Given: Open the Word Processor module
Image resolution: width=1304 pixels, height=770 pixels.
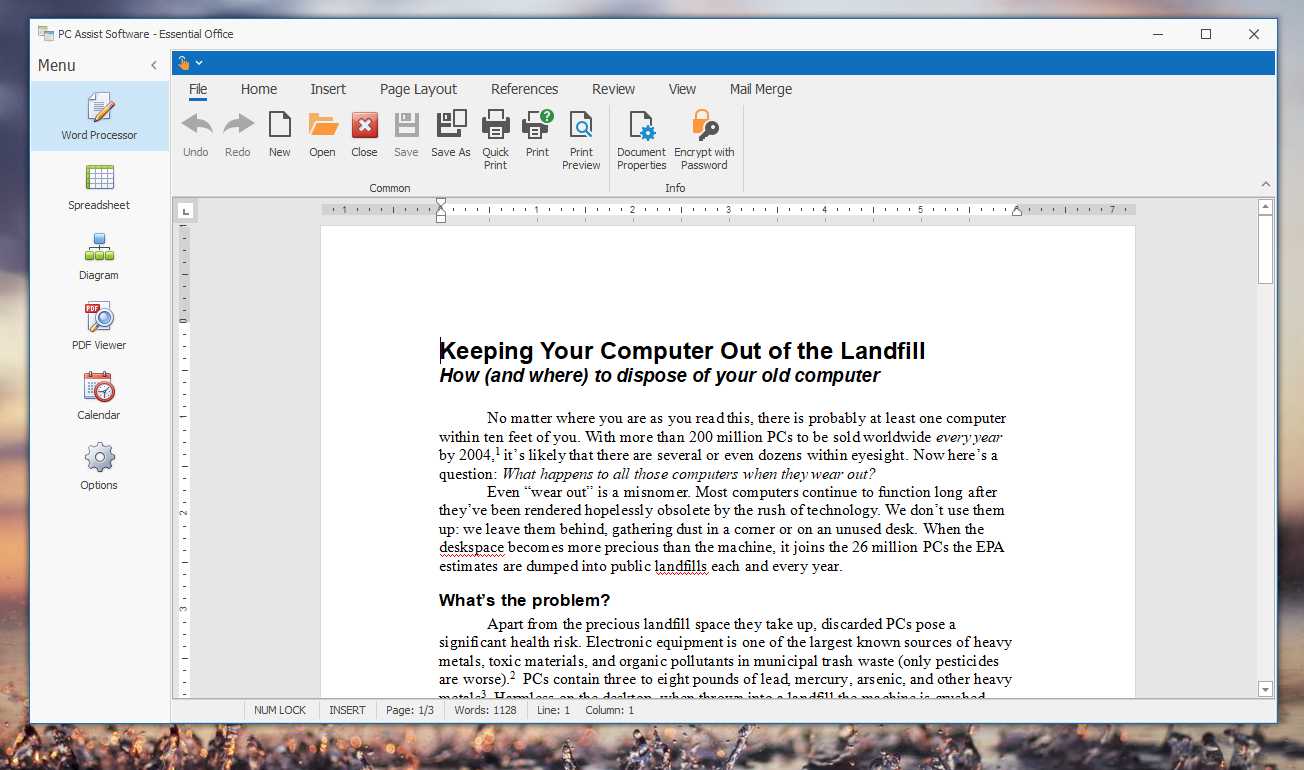Looking at the screenshot, I should click(99, 116).
